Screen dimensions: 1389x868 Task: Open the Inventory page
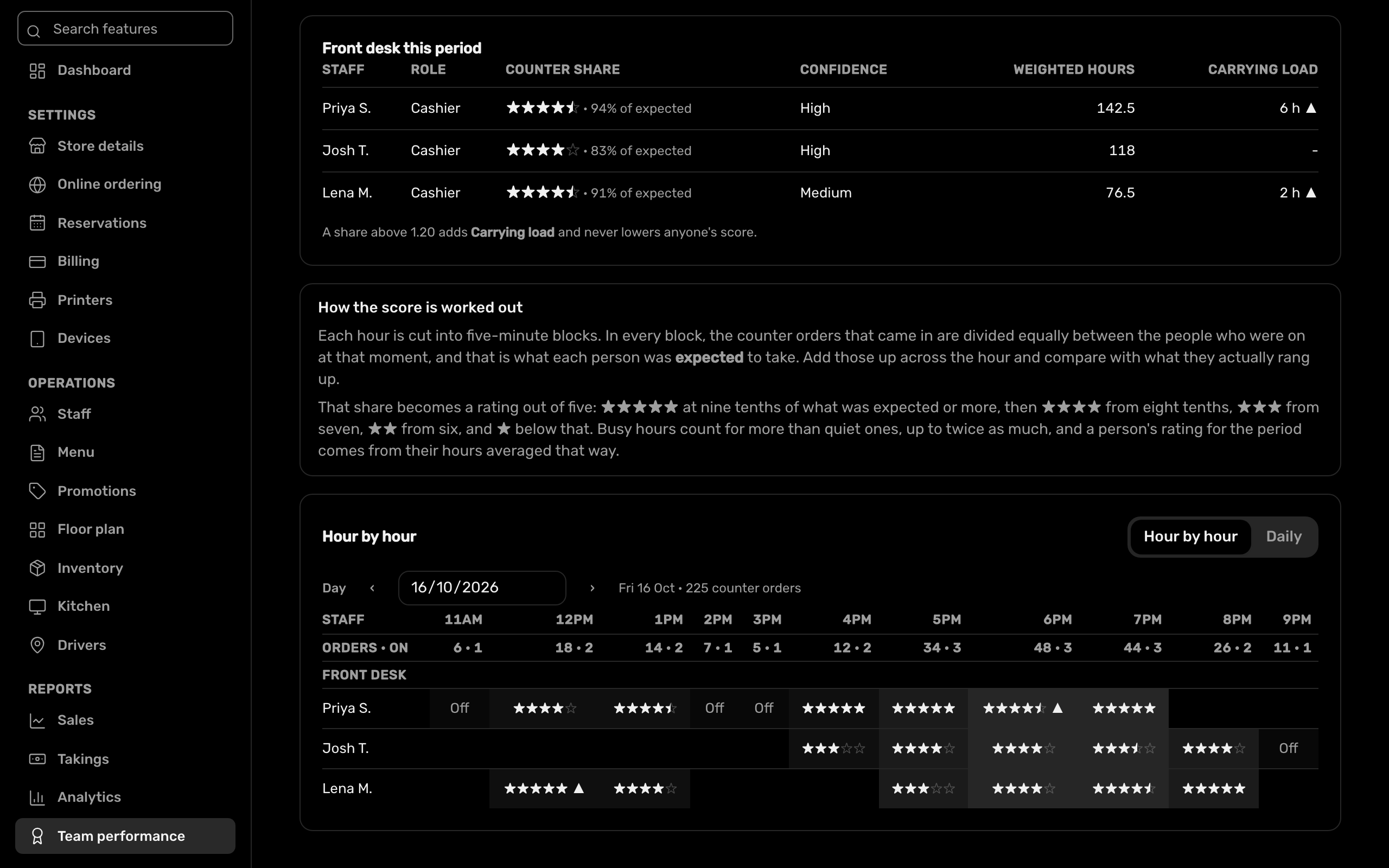[125, 569]
